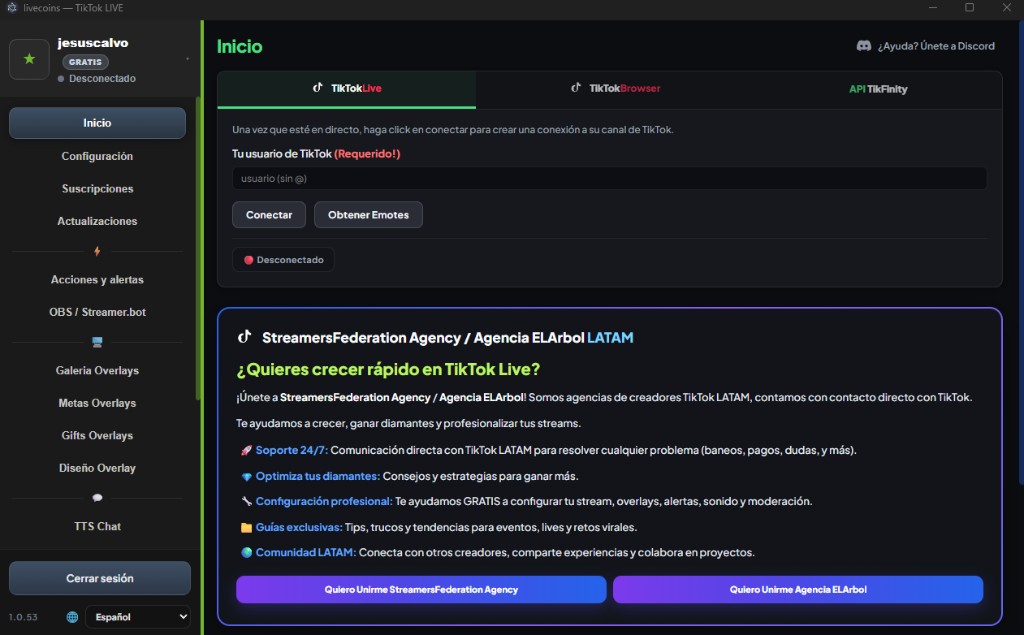Image resolution: width=1024 pixels, height=635 pixels.
Task: Click the ¿Quieres crecer rápido en TikTok Live? heading
Action: pos(389,370)
